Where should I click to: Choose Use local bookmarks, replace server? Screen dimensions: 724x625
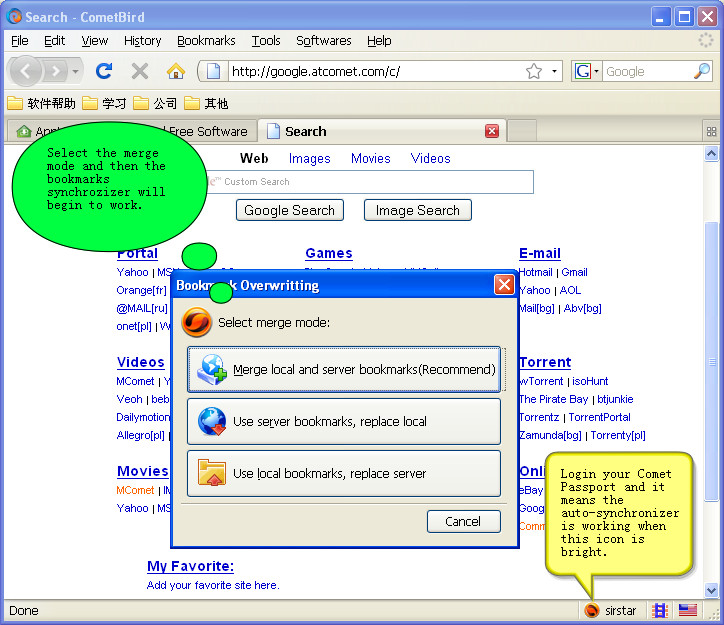344,474
